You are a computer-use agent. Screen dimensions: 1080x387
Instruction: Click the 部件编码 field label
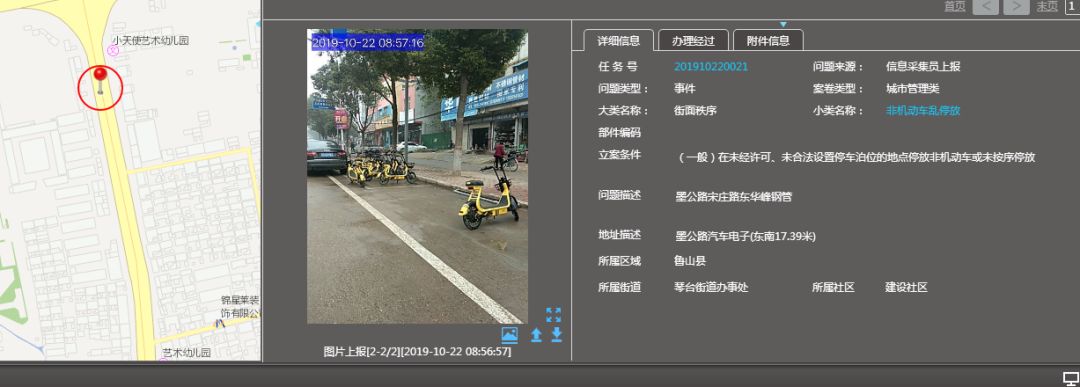click(x=619, y=132)
